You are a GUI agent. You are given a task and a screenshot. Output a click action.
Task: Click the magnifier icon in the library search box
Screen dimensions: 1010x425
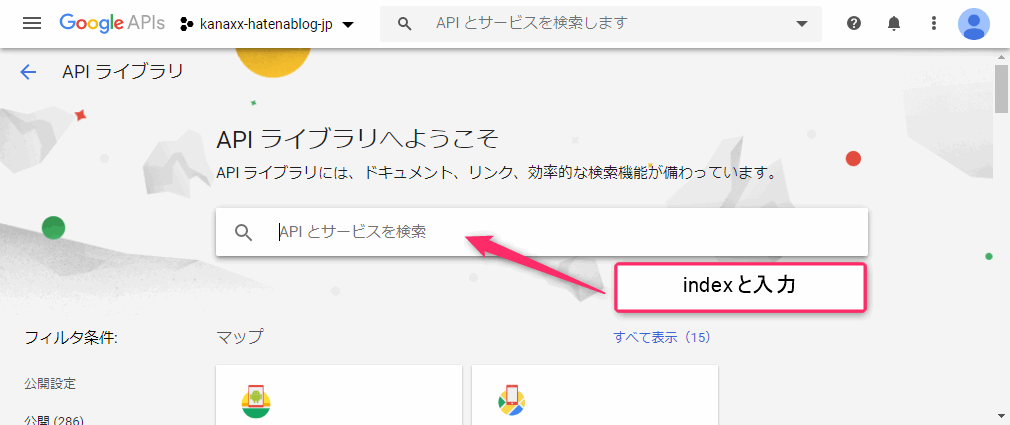tap(243, 232)
